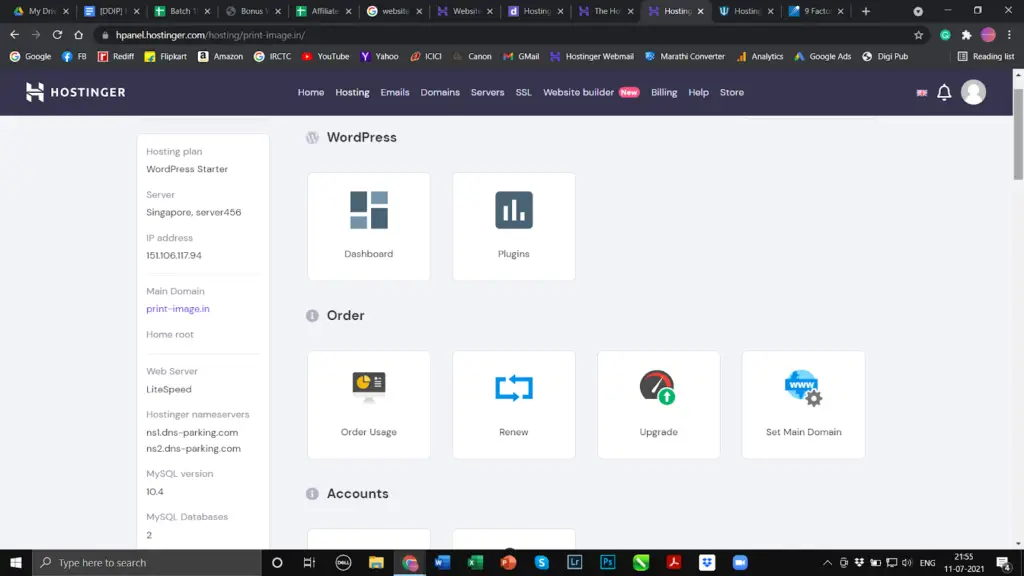Open the Billing menu item
The height and width of the screenshot is (576, 1024).
664,93
